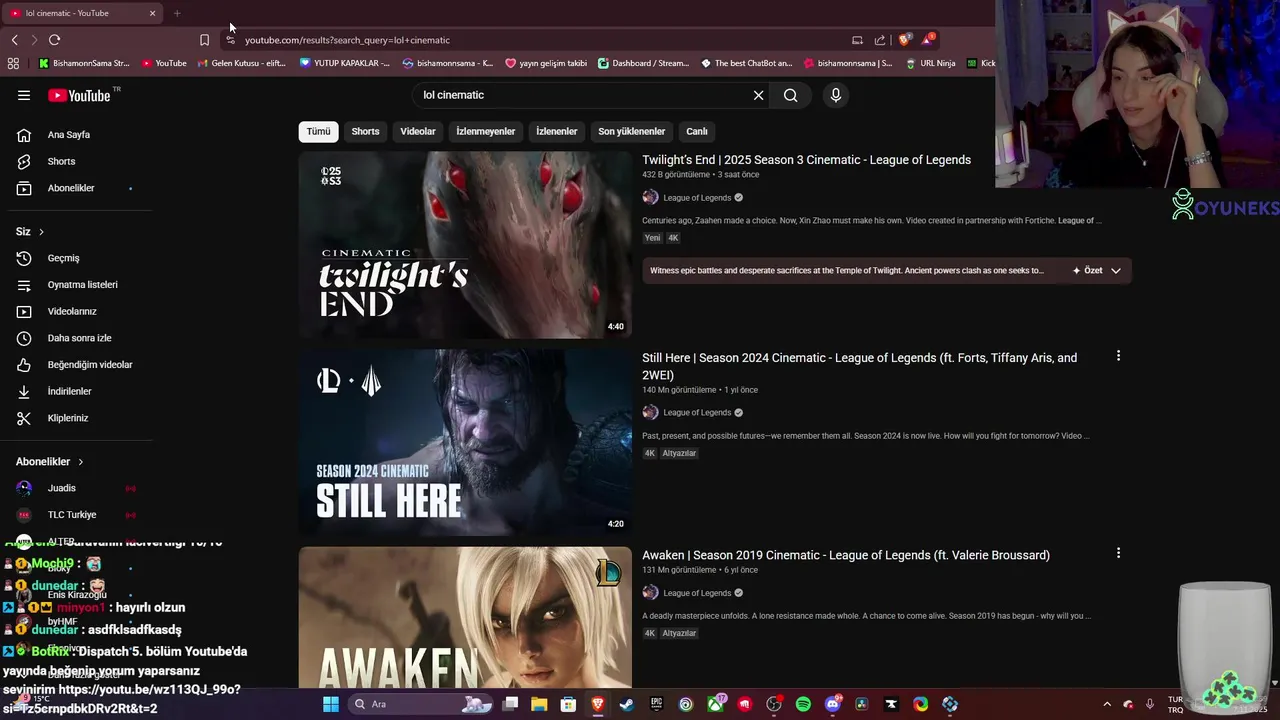This screenshot has width=1280, height=720.
Task: Click the Windows taskbar Ara search box
Action: pos(420,704)
